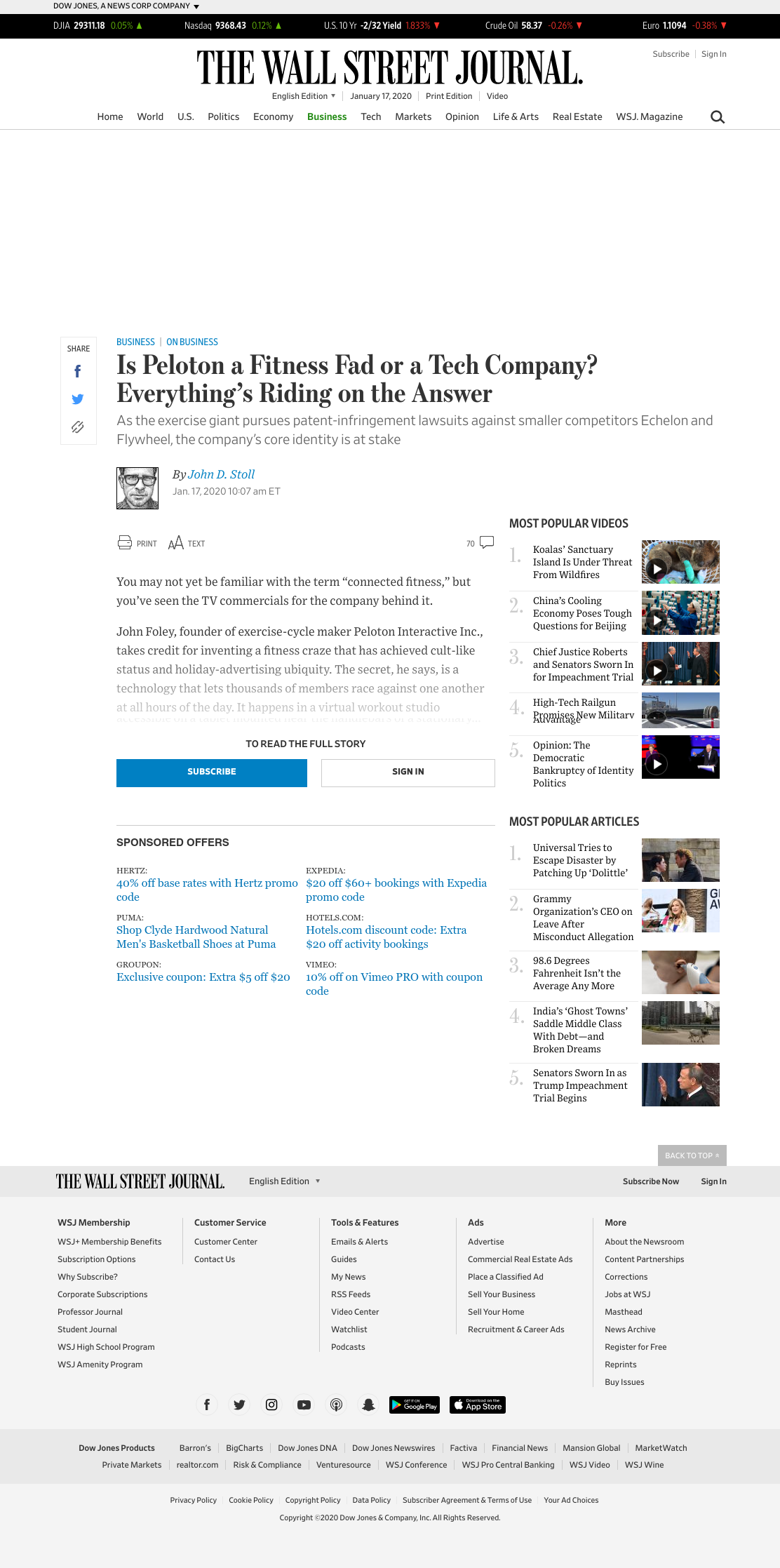
Task: Open the Video link in header
Action: pos(497,96)
